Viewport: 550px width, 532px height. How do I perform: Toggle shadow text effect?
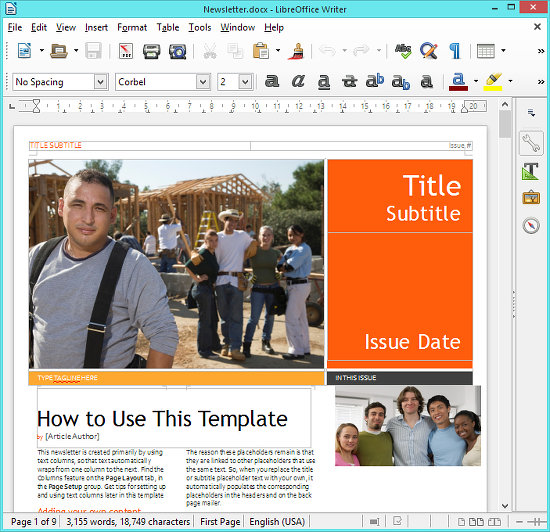pyautogui.click(x=426, y=82)
